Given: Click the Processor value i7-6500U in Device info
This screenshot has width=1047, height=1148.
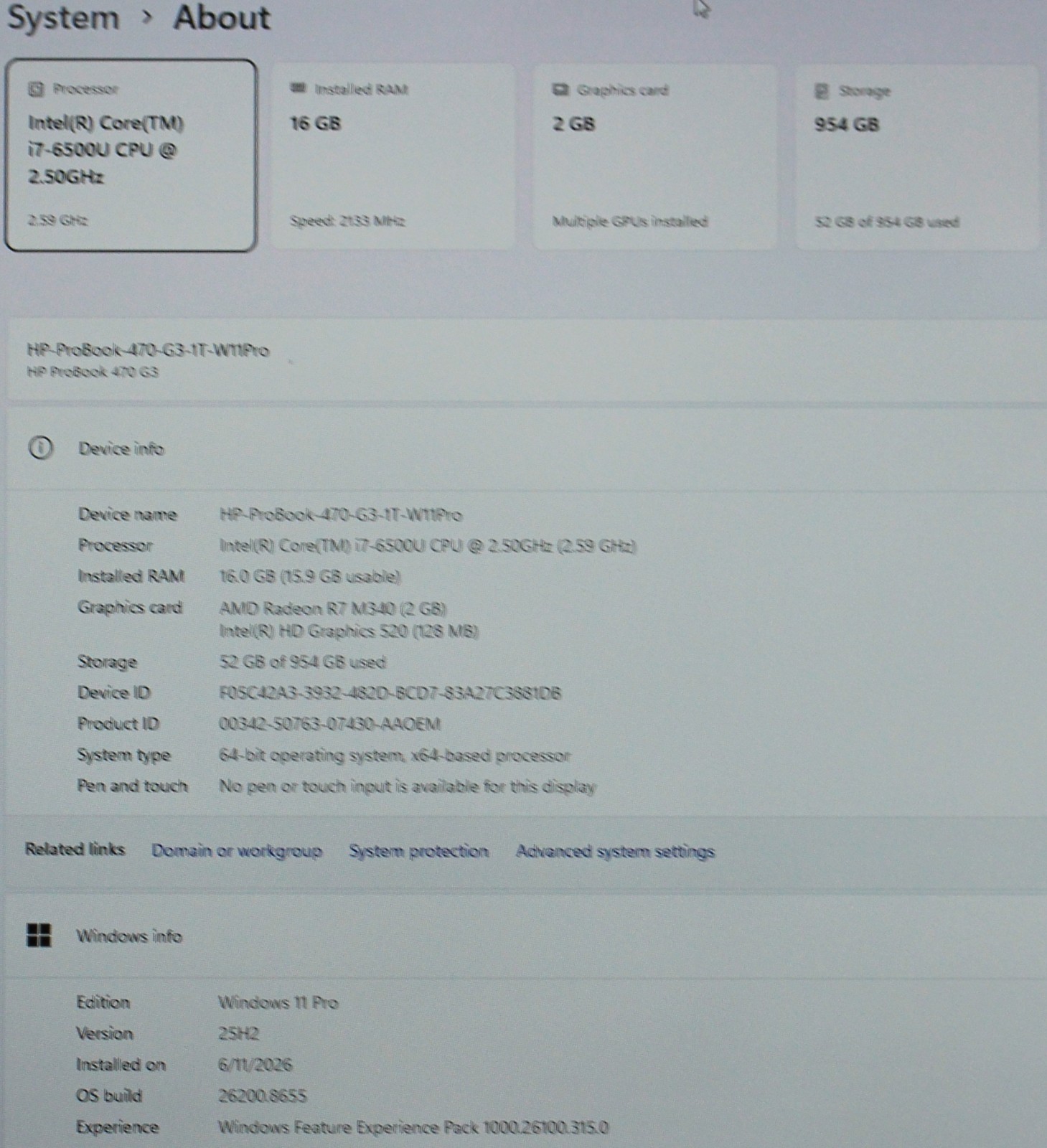Looking at the screenshot, I should click(428, 546).
